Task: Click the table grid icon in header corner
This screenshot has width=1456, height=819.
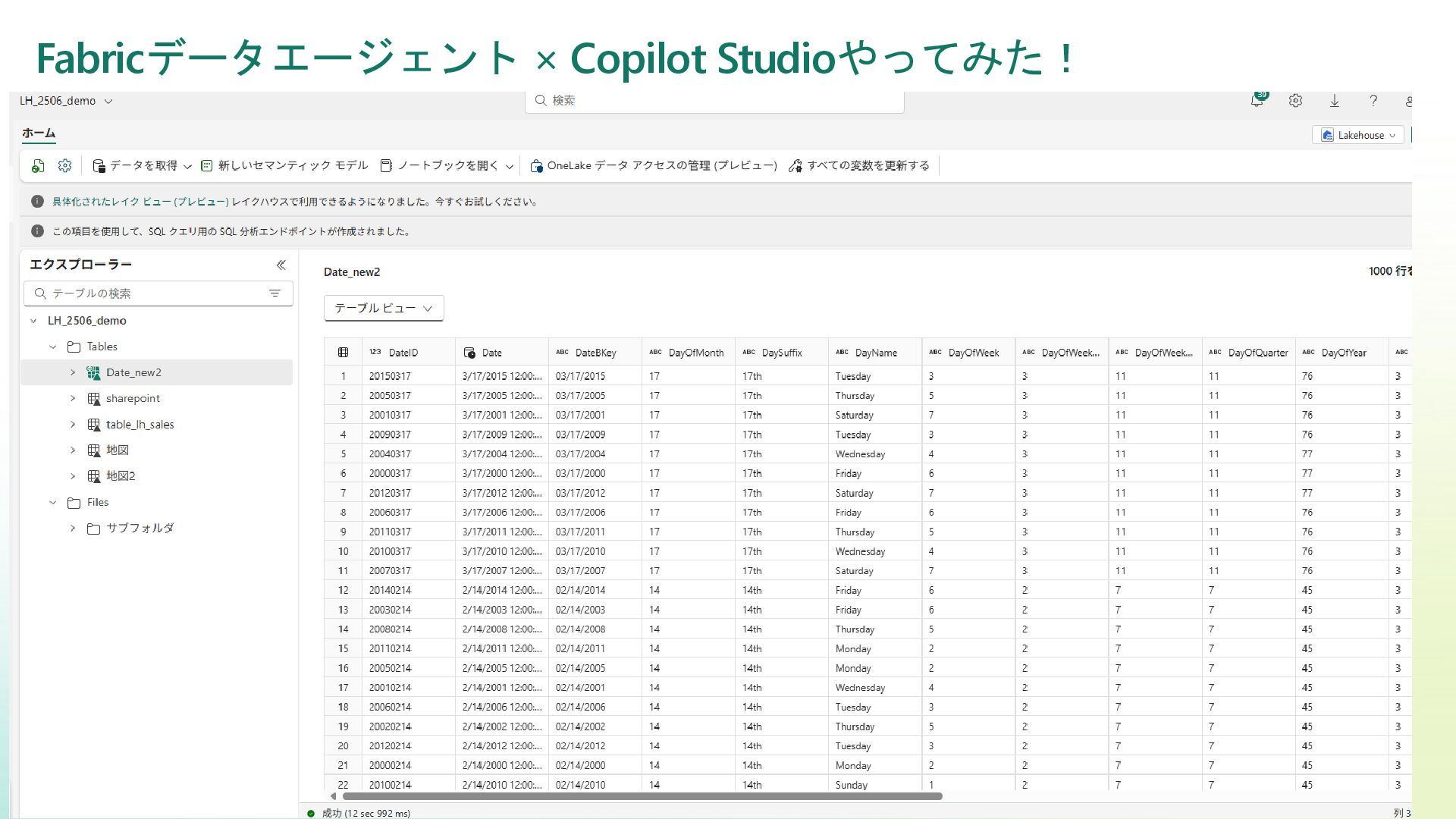Action: point(343,353)
